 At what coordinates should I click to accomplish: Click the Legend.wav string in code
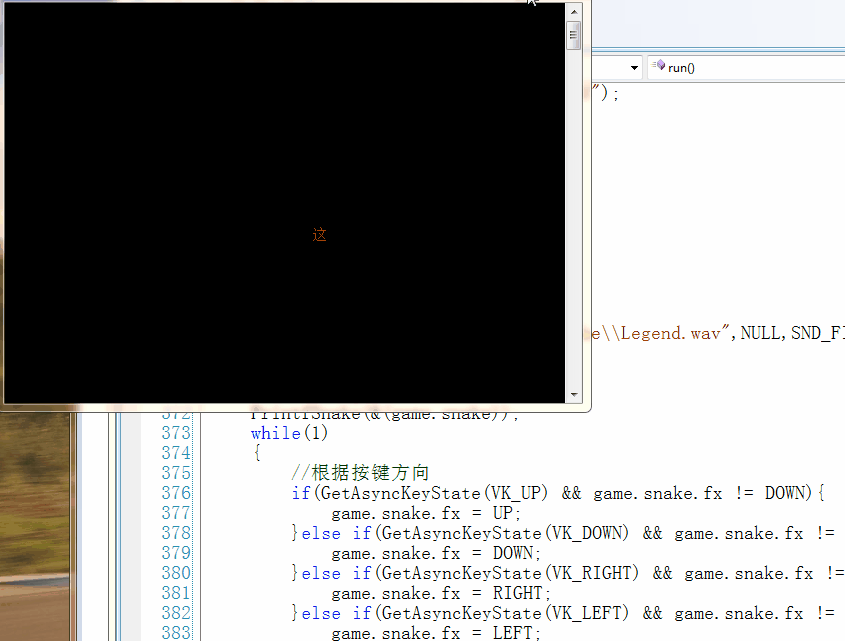[x=661, y=333]
